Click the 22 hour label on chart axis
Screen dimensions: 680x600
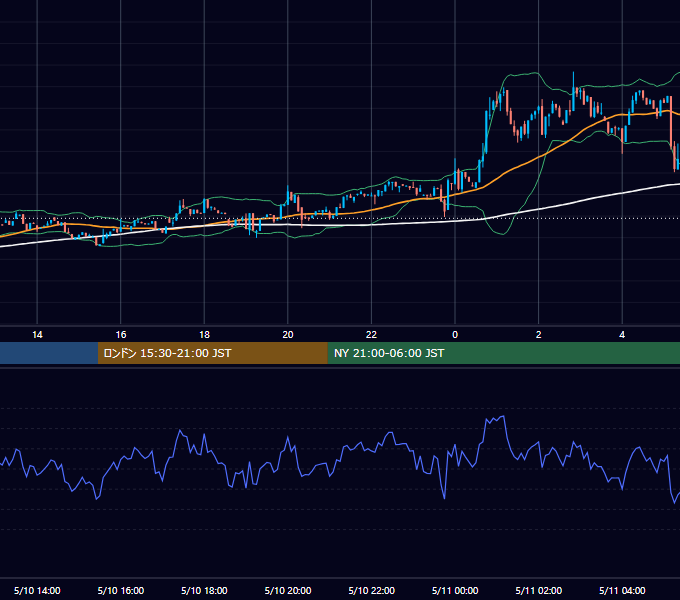371,335
